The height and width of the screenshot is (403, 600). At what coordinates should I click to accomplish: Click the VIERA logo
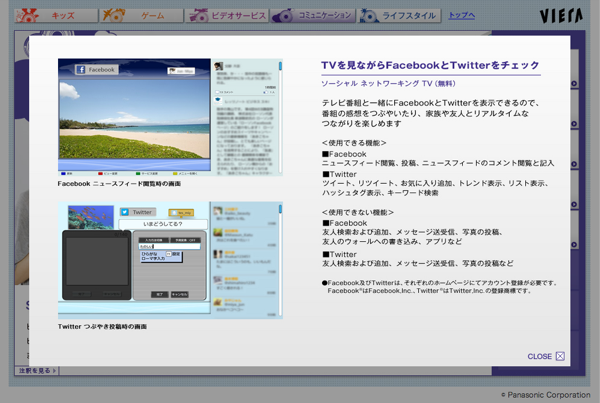pyautogui.click(x=561, y=16)
